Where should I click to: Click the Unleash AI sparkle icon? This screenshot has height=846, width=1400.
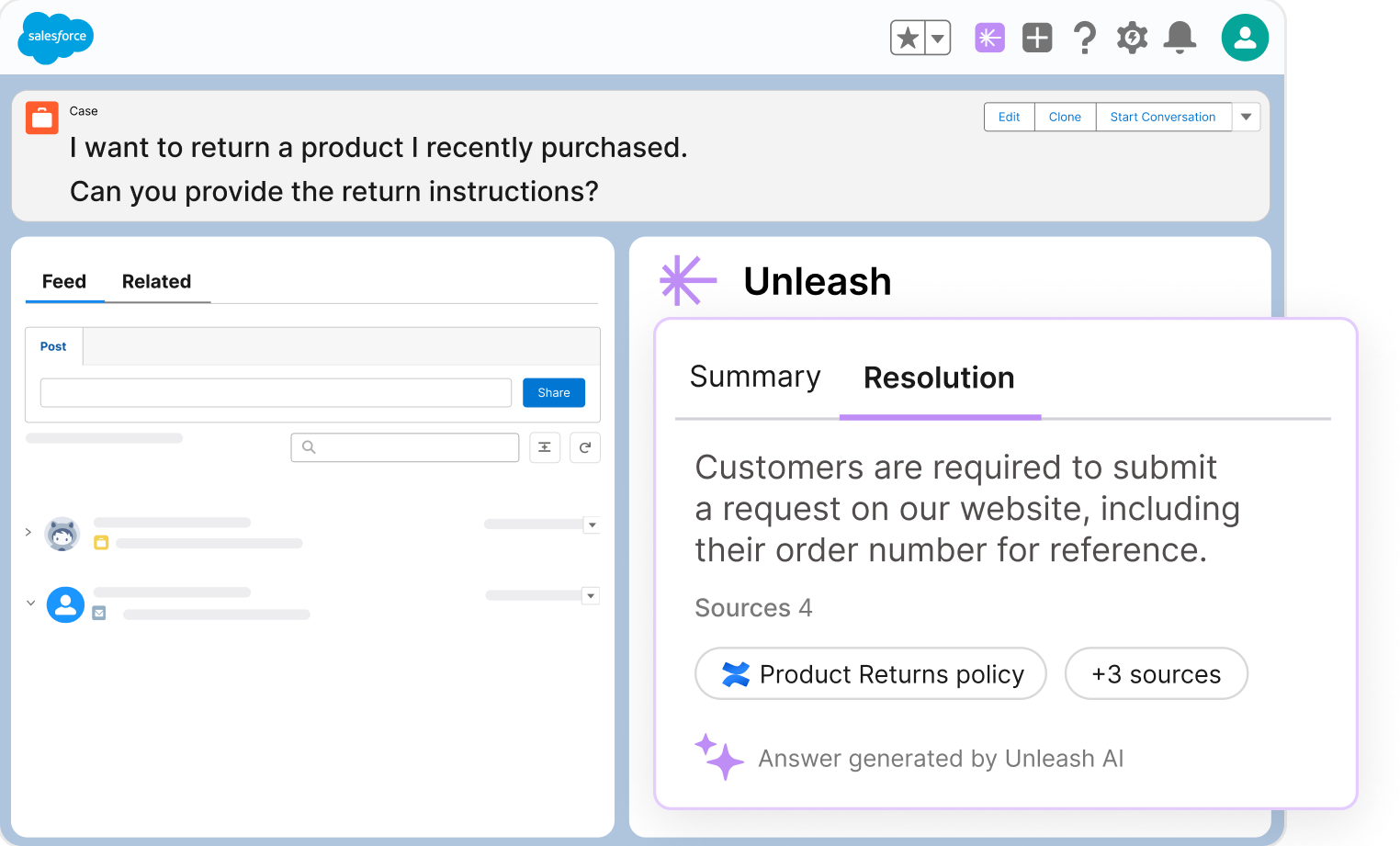(x=718, y=756)
